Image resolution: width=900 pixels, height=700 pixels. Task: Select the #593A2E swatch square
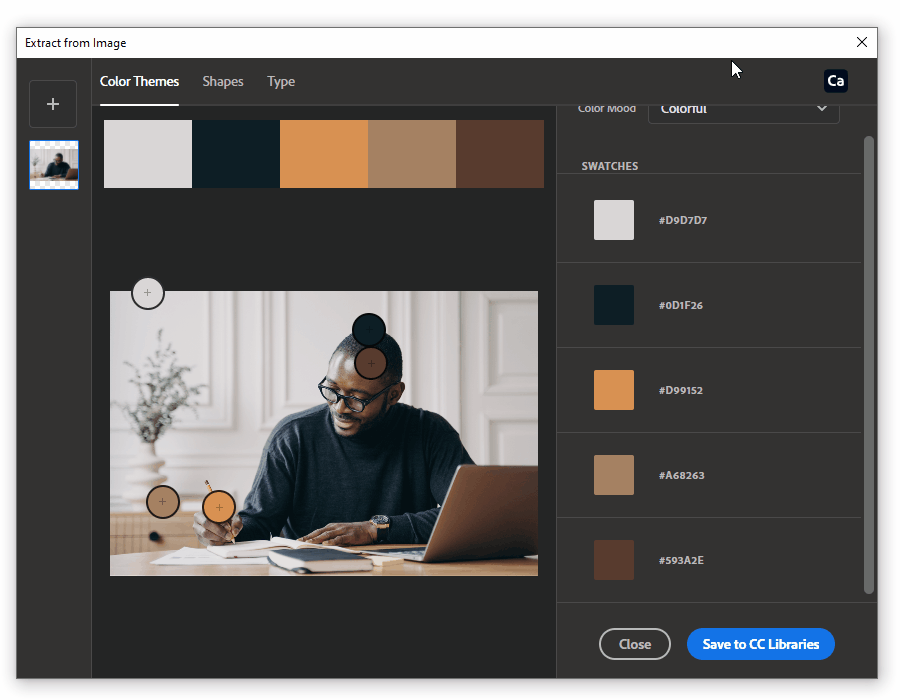point(614,559)
